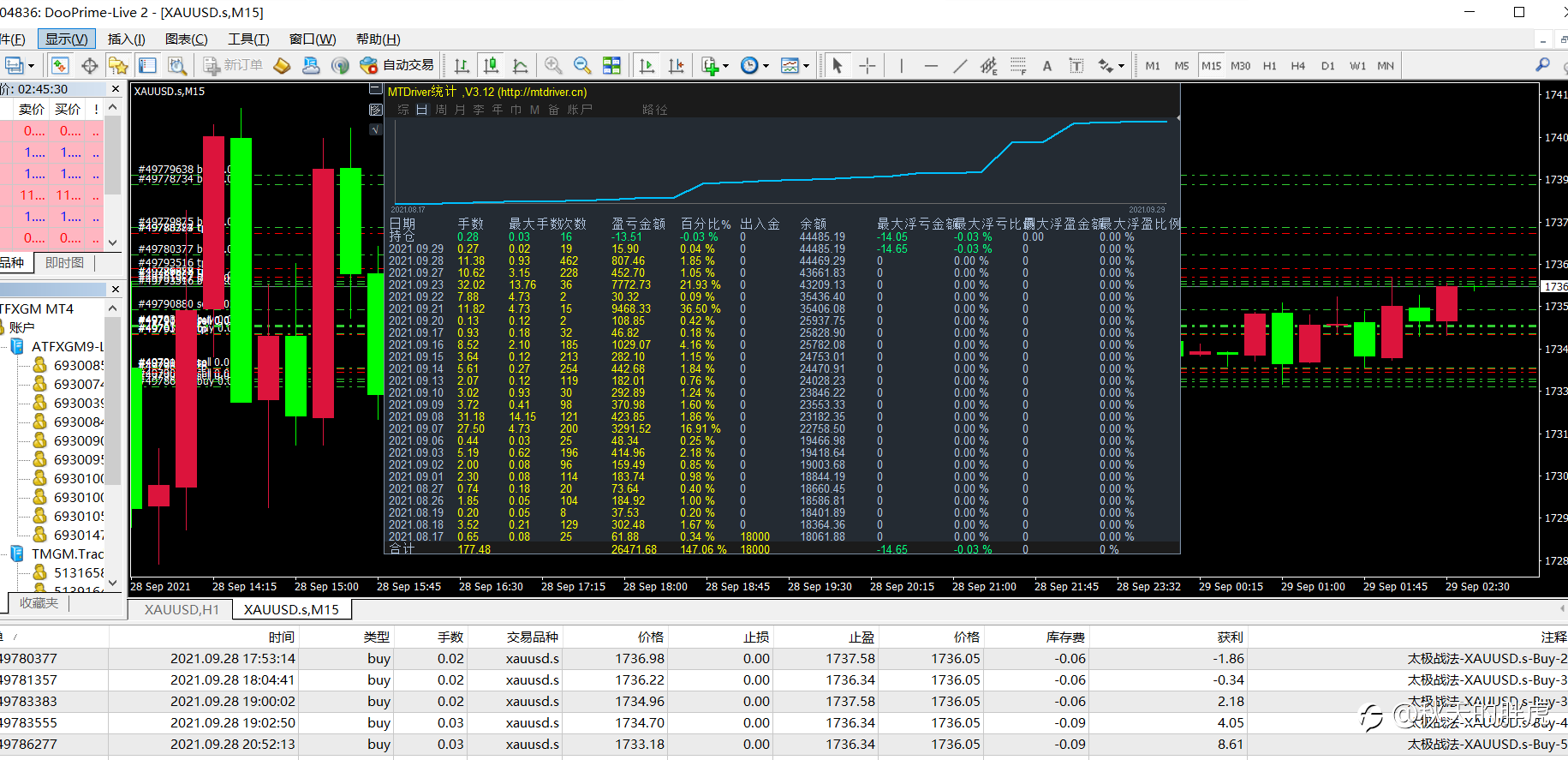Open the chart Profiles icon
Screen dimensions: 1568x760
[x=15, y=65]
